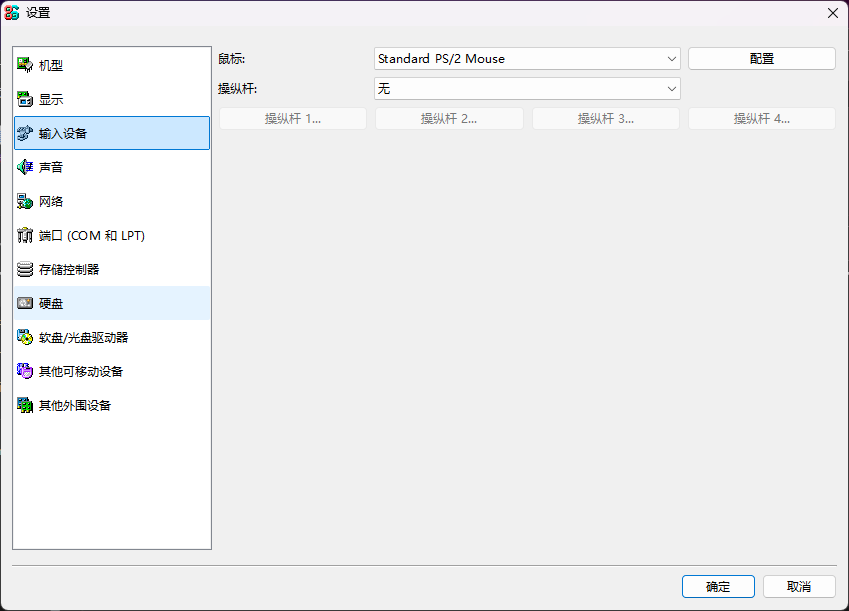
Task: Click the 声音 (Sound) speaker icon
Action: pos(25,167)
